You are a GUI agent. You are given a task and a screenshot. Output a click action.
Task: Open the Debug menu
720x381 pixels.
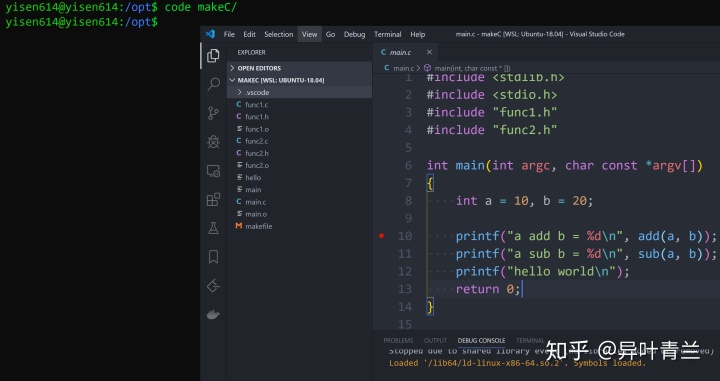click(354, 34)
